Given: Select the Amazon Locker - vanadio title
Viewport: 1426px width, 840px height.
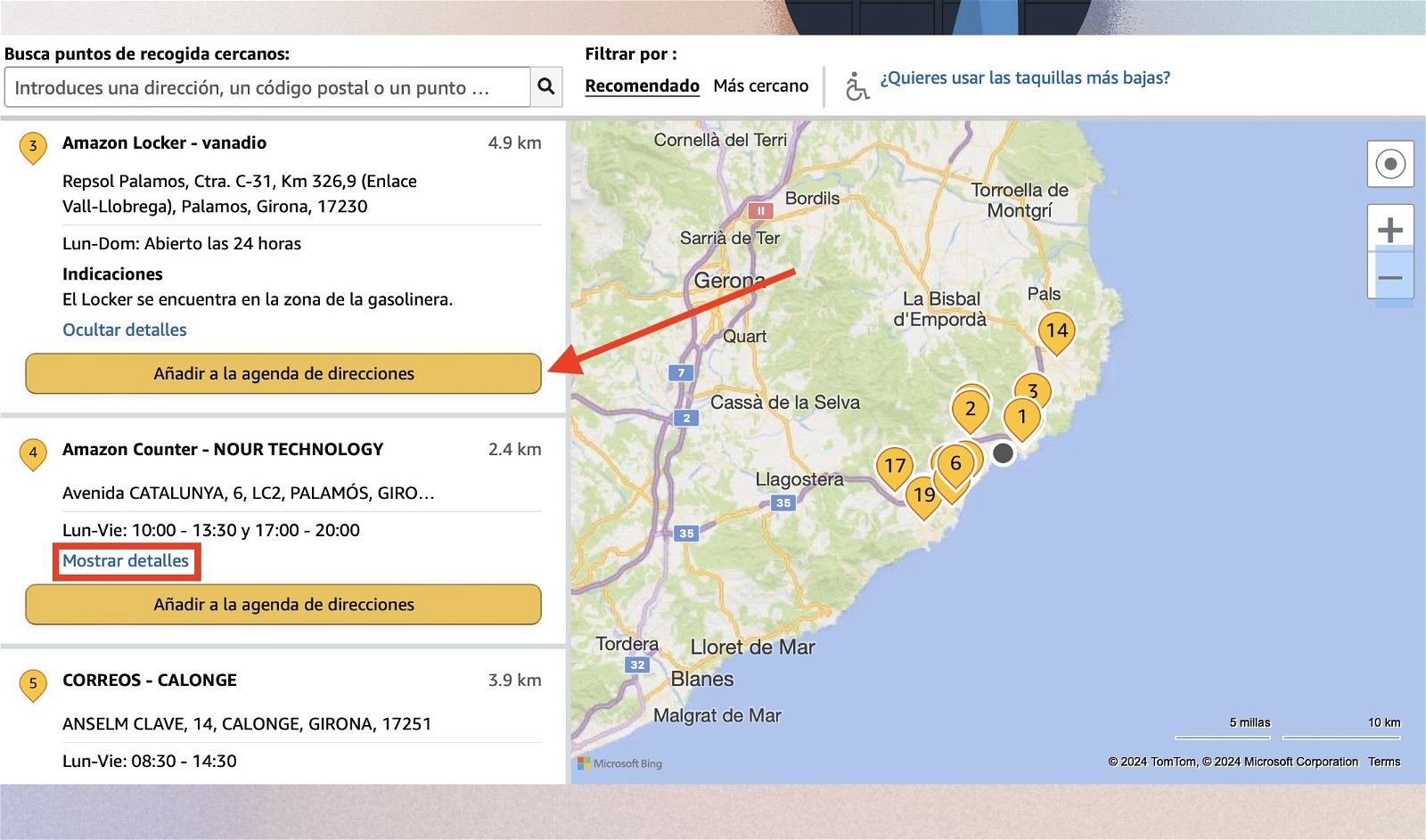Looking at the screenshot, I should 164,143.
